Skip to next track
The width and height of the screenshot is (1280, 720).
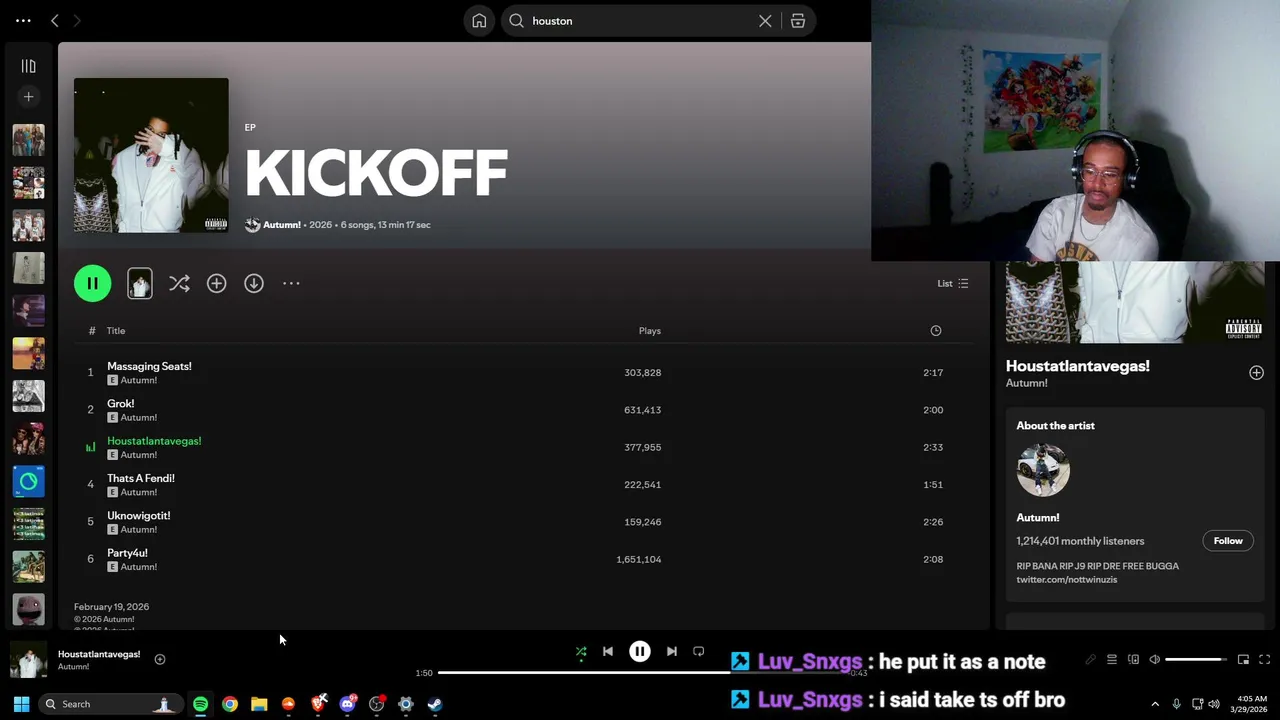coord(672,651)
